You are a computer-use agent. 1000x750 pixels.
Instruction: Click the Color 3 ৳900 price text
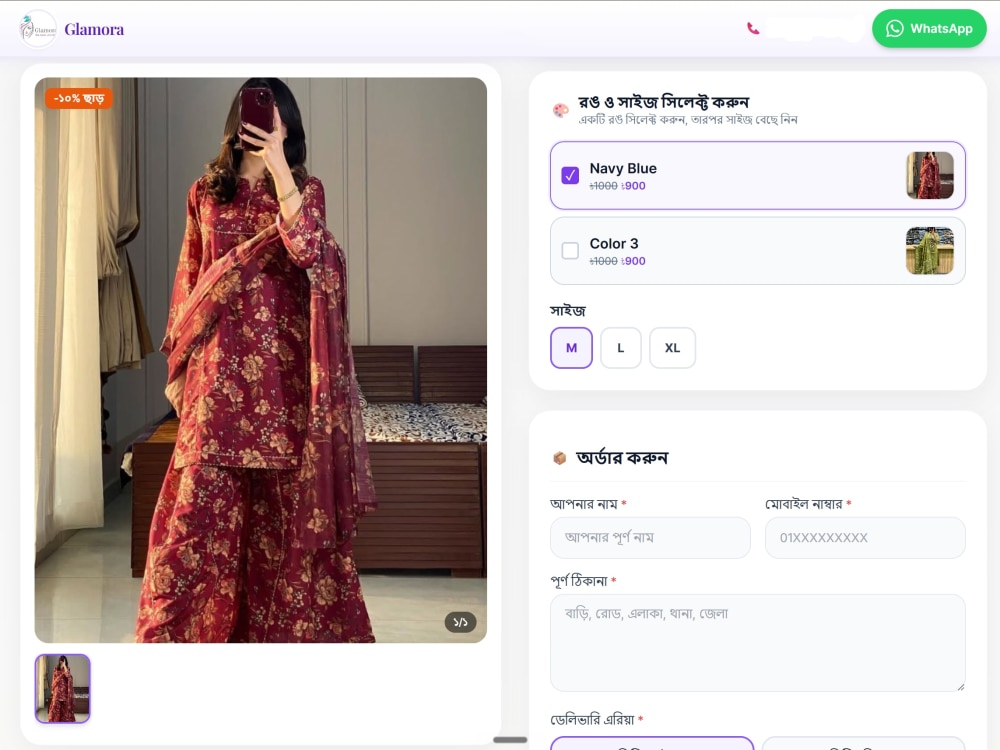tap(633, 261)
